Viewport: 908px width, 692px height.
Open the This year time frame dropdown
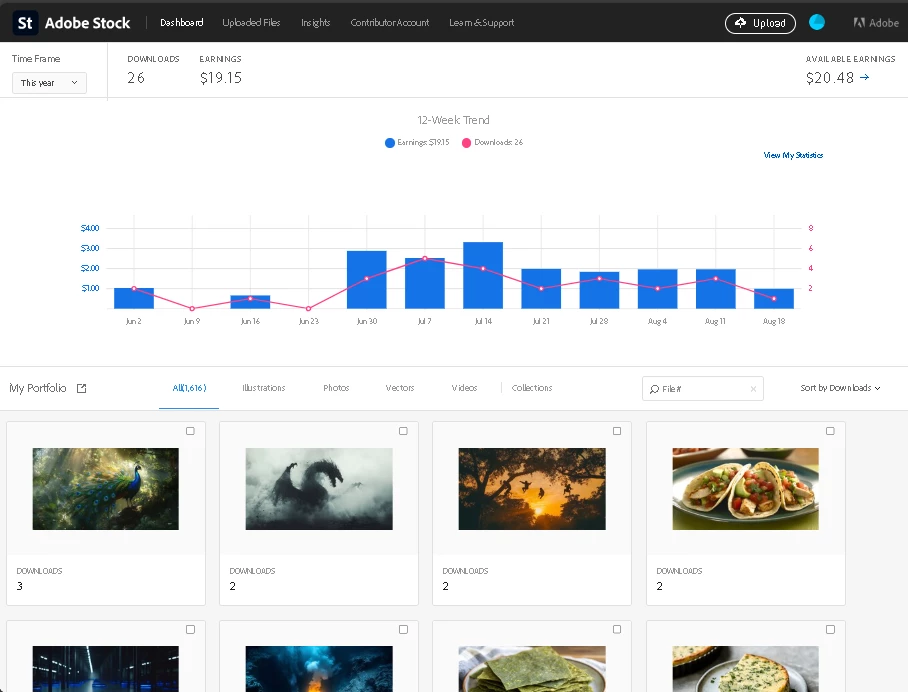click(49, 83)
